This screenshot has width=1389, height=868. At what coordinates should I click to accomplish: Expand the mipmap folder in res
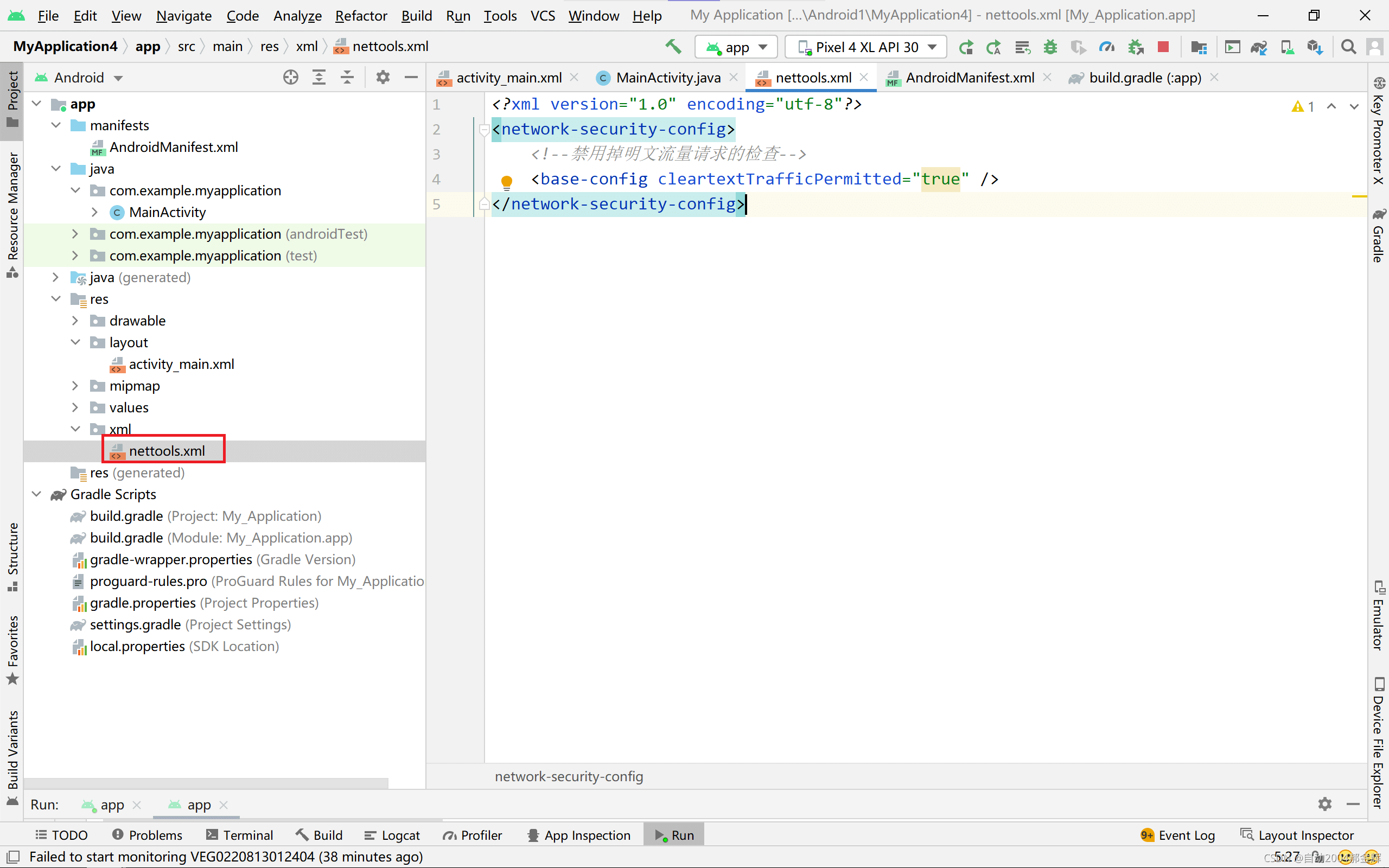76,385
